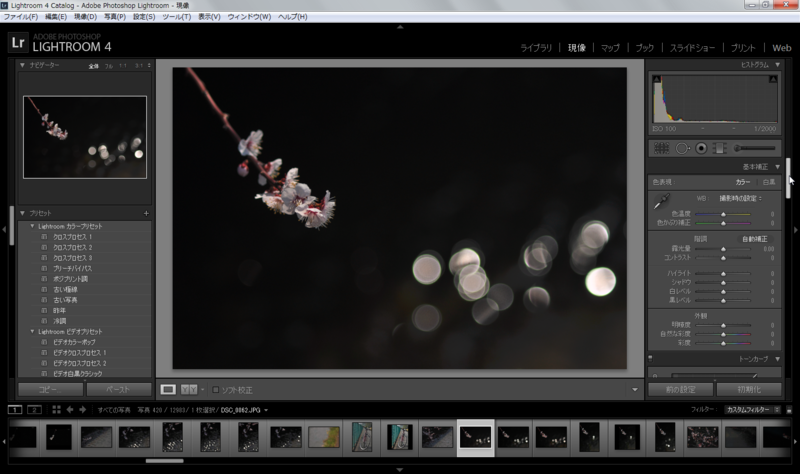Add a new preset with the plus icon
Image resolution: width=800 pixels, height=474 pixels.
pos(146,213)
